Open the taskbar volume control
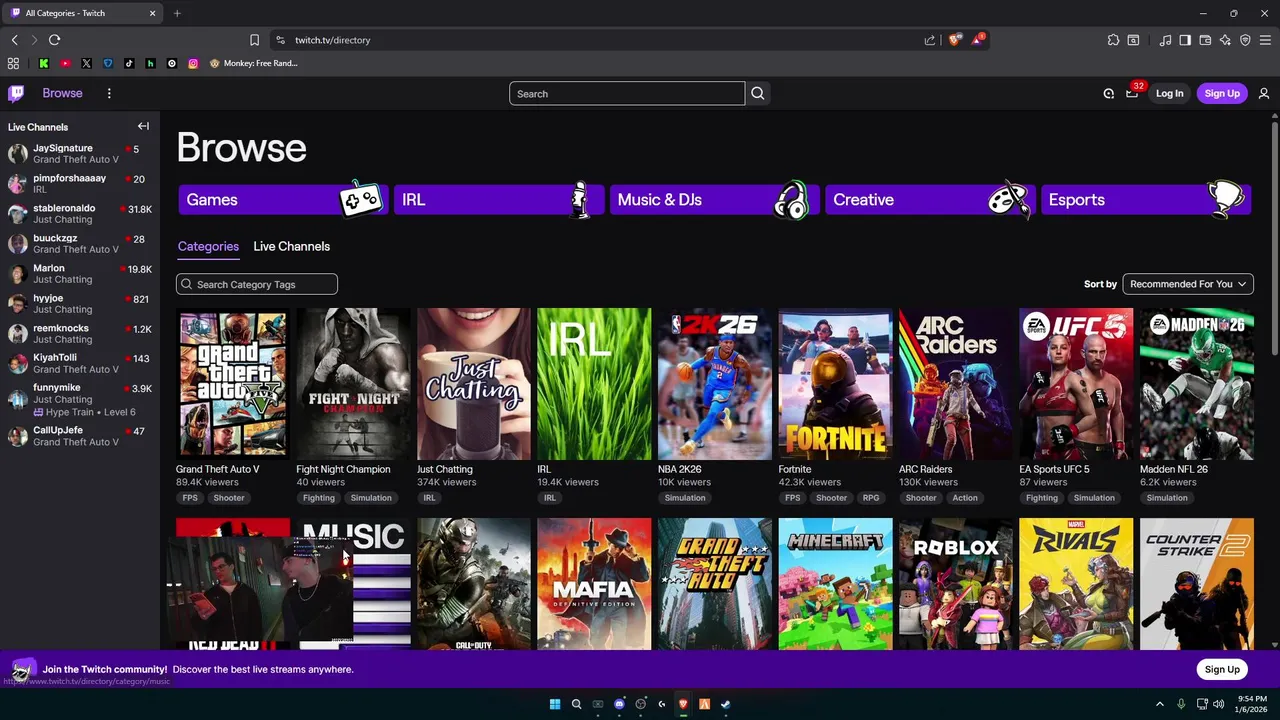The height and width of the screenshot is (720, 1280). click(1218, 704)
